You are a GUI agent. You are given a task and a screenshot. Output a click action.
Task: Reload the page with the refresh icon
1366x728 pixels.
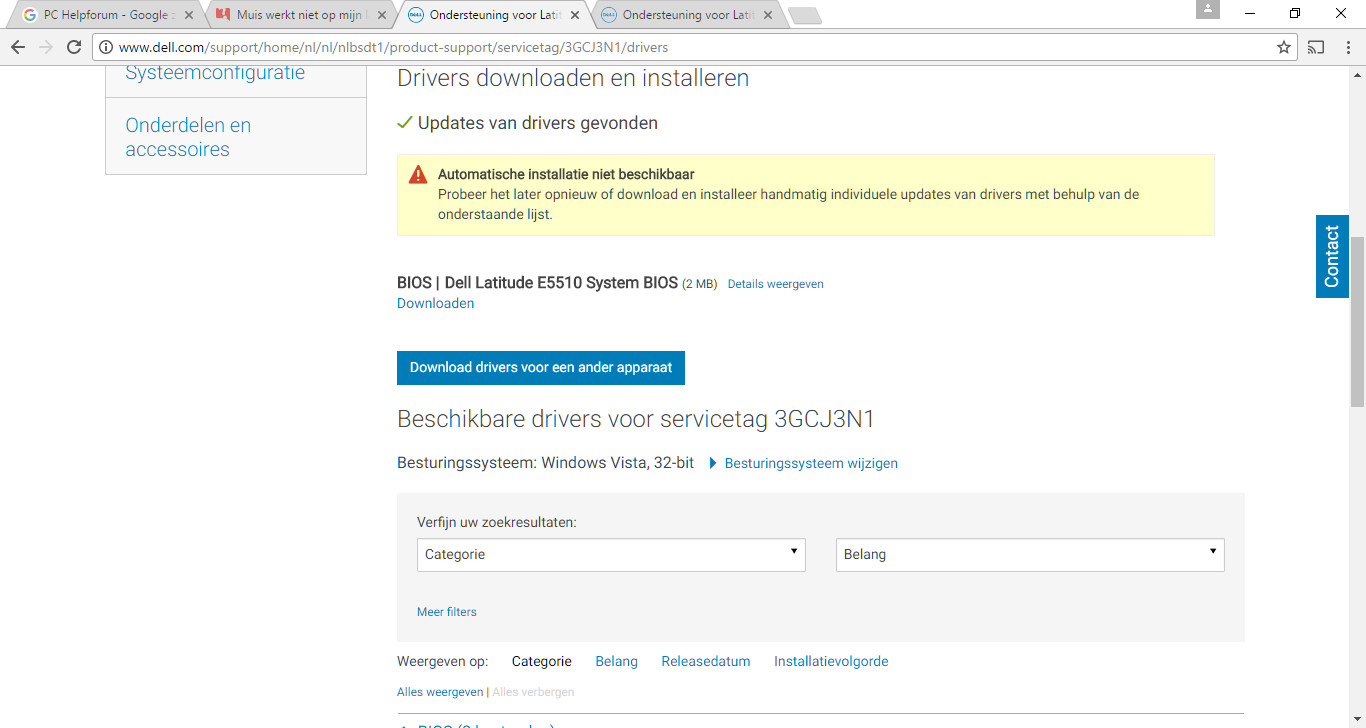tap(74, 47)
